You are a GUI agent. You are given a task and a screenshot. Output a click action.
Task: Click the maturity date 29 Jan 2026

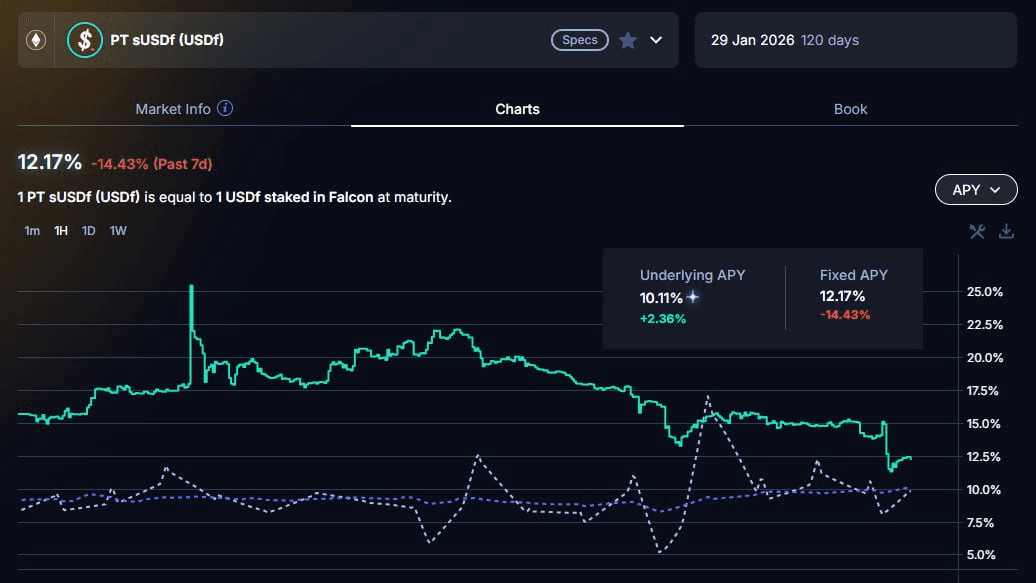pos(753,40)
